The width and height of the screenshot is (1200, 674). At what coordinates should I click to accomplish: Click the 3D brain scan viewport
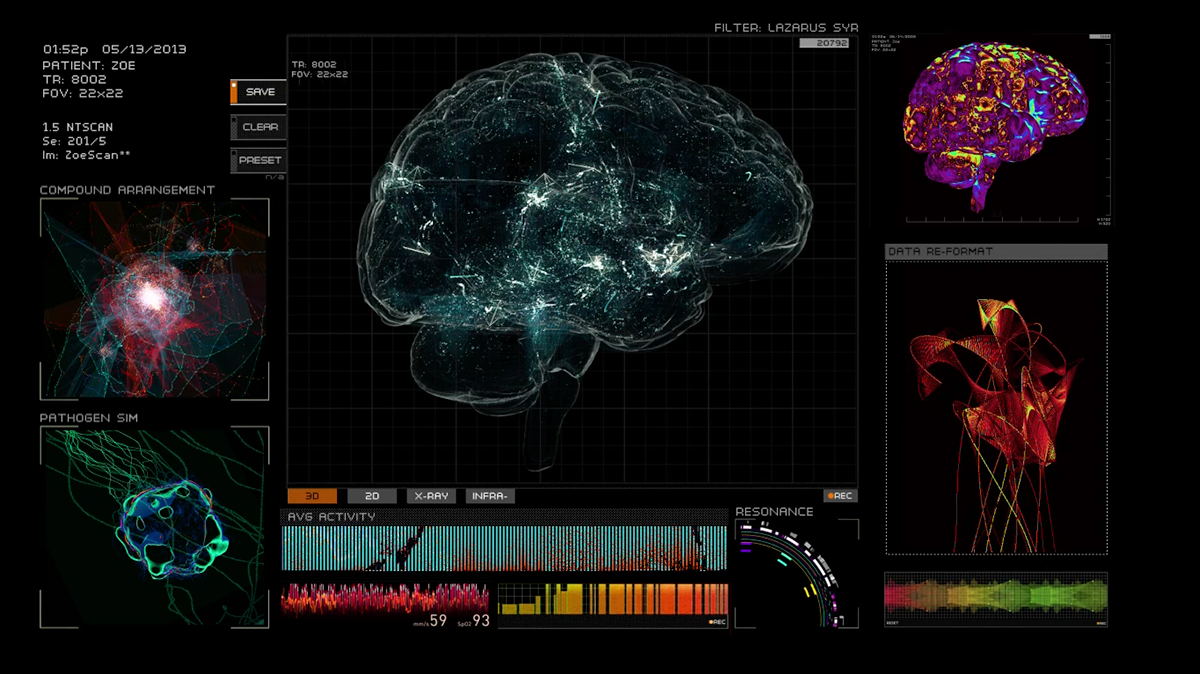pyautogui.click(x=572, y=260)
